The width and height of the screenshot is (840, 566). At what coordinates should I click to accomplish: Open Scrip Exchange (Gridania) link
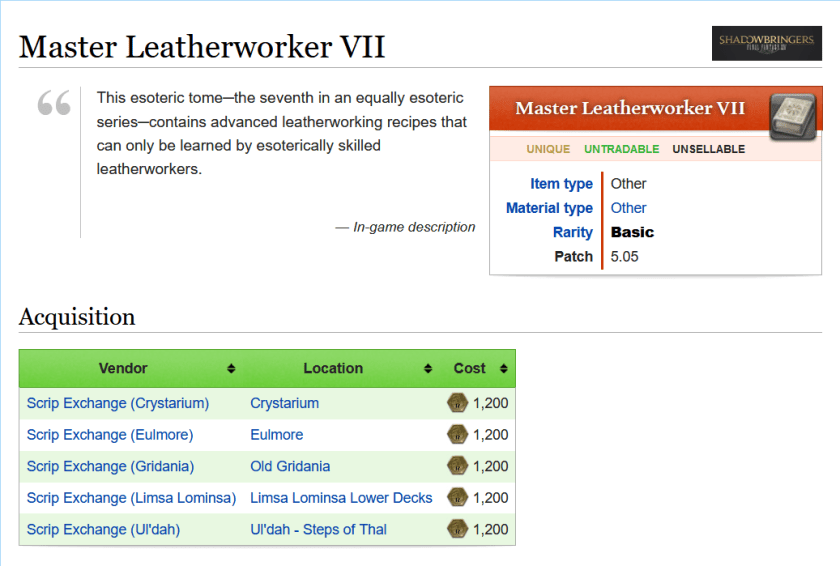click(x=110, y=466)
